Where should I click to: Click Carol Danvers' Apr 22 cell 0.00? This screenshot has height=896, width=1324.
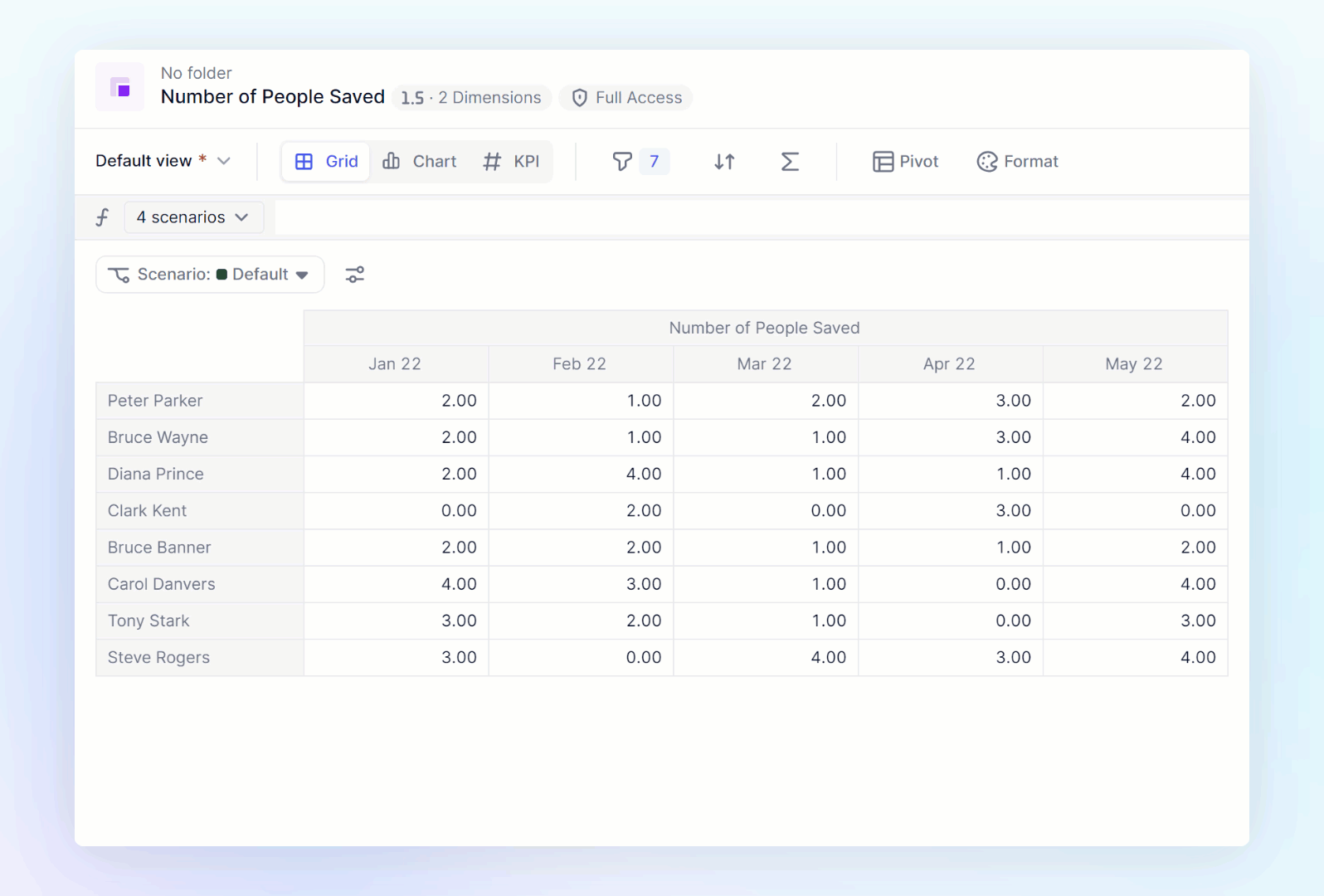click(951, 584)
